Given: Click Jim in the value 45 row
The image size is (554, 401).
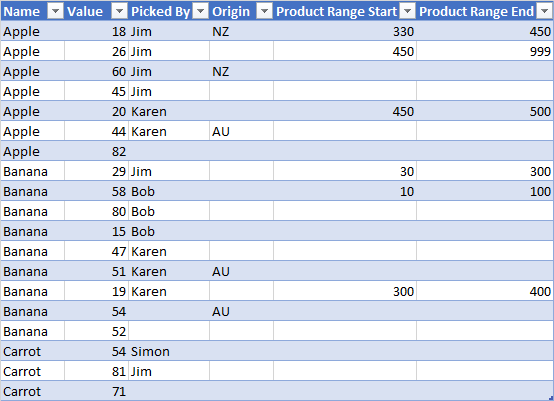Looking at the screenshot, I should 169,92.
